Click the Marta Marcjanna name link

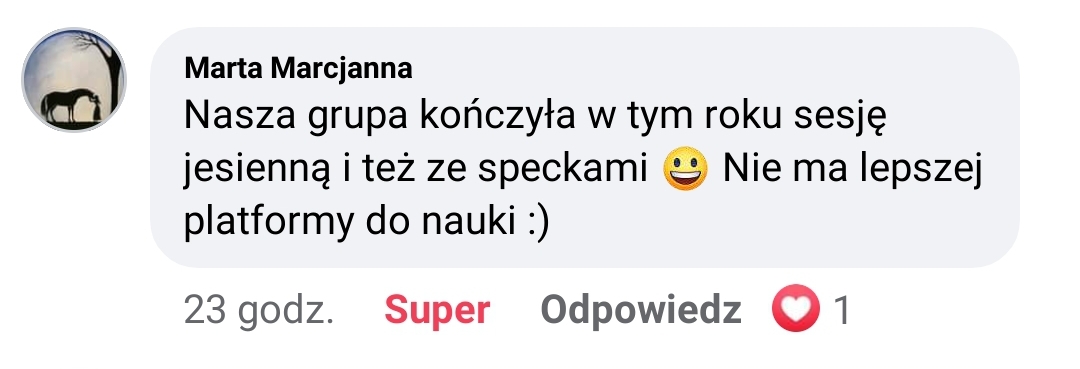(298, 69)
